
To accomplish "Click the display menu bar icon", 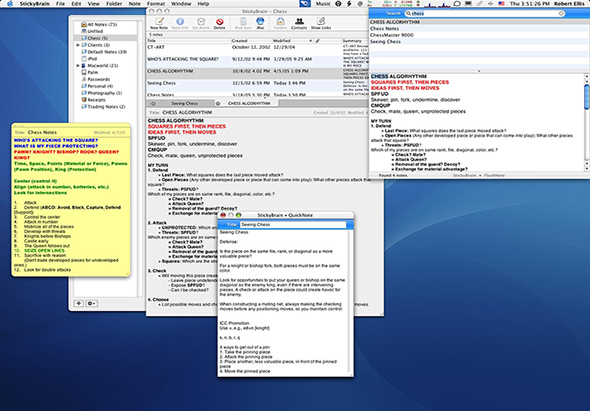I will click(x=468, y=4).
